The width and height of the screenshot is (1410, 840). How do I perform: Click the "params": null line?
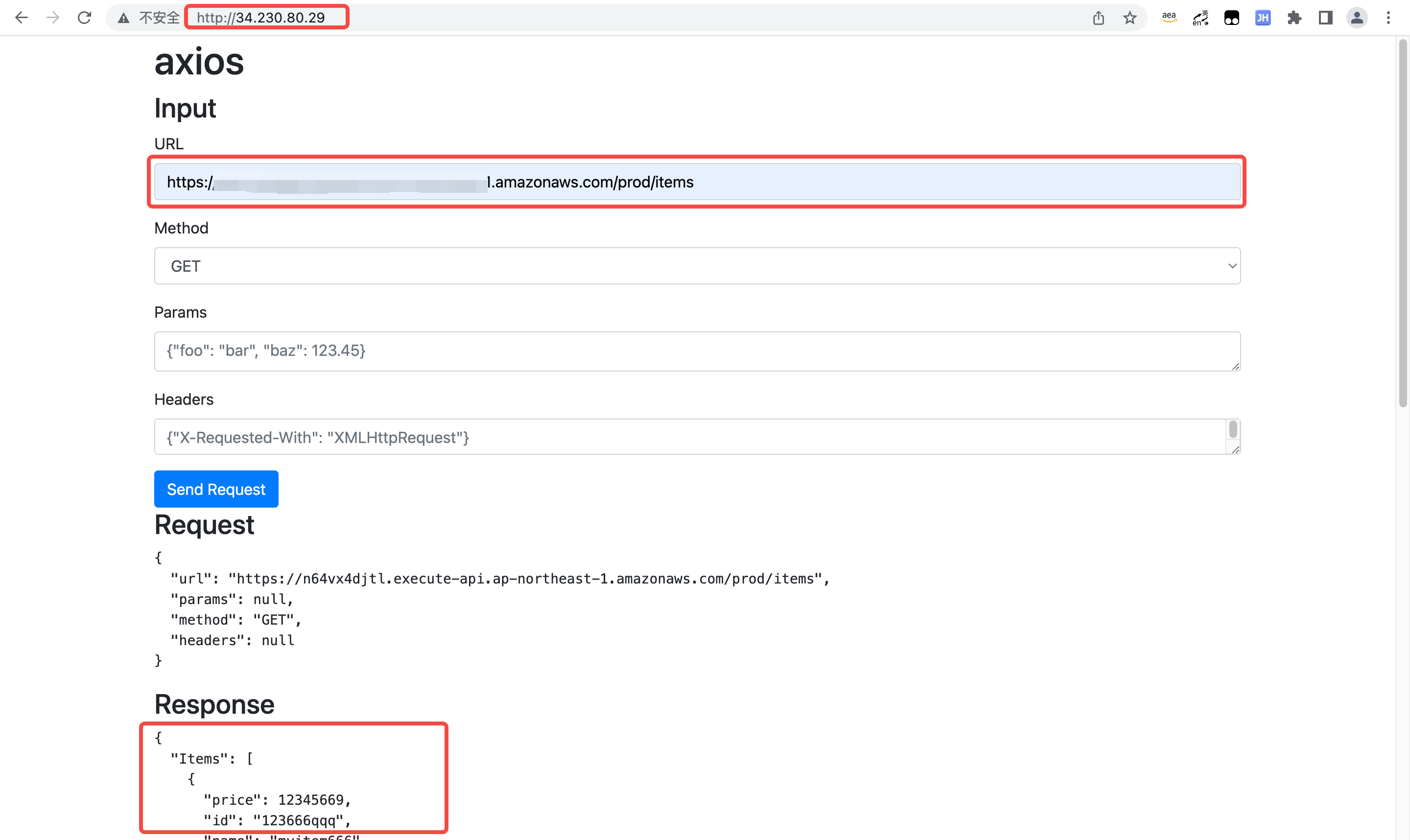(232, 599)
